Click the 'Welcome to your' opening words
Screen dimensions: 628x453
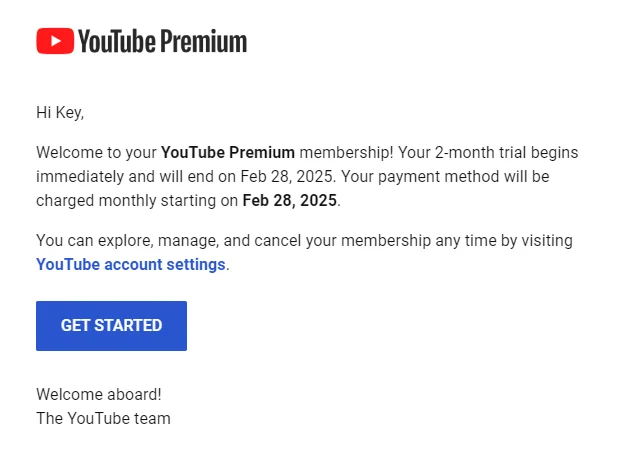click(96, 153)
